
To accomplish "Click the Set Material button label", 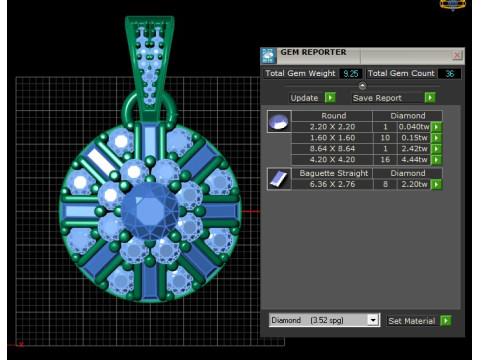I will (x=412, y=321).
